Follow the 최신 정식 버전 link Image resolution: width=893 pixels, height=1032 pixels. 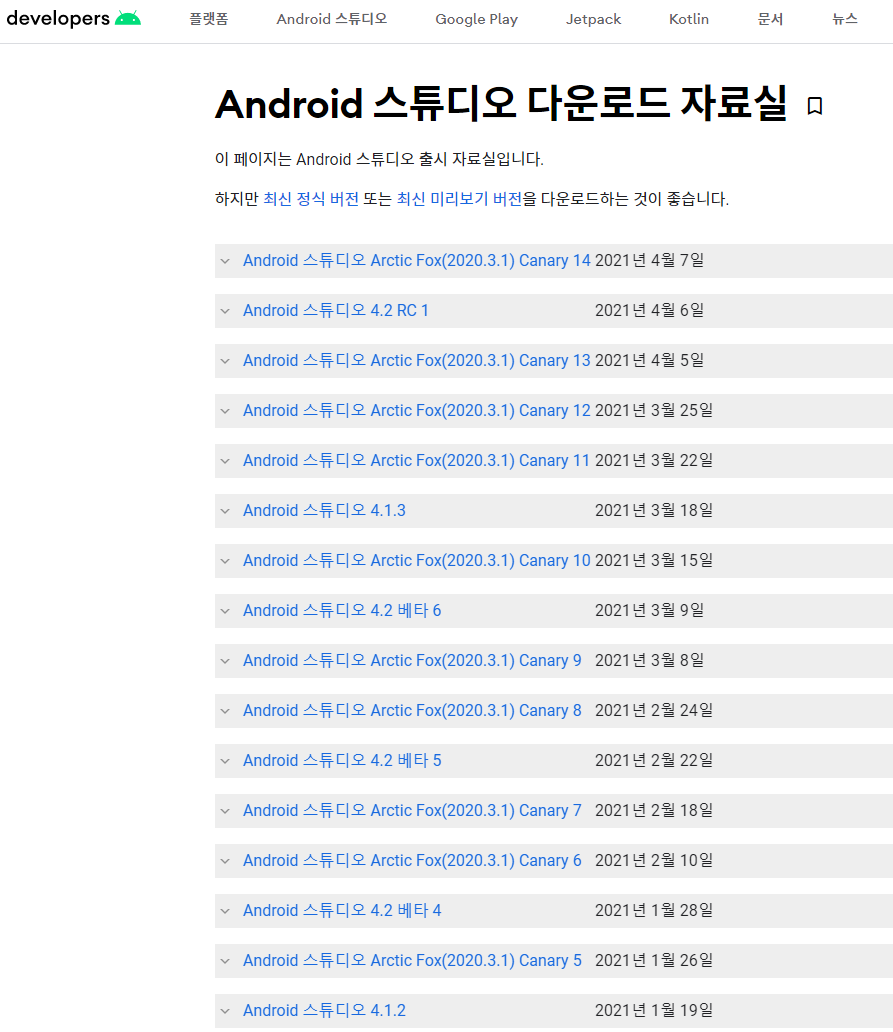click(311, 199)
